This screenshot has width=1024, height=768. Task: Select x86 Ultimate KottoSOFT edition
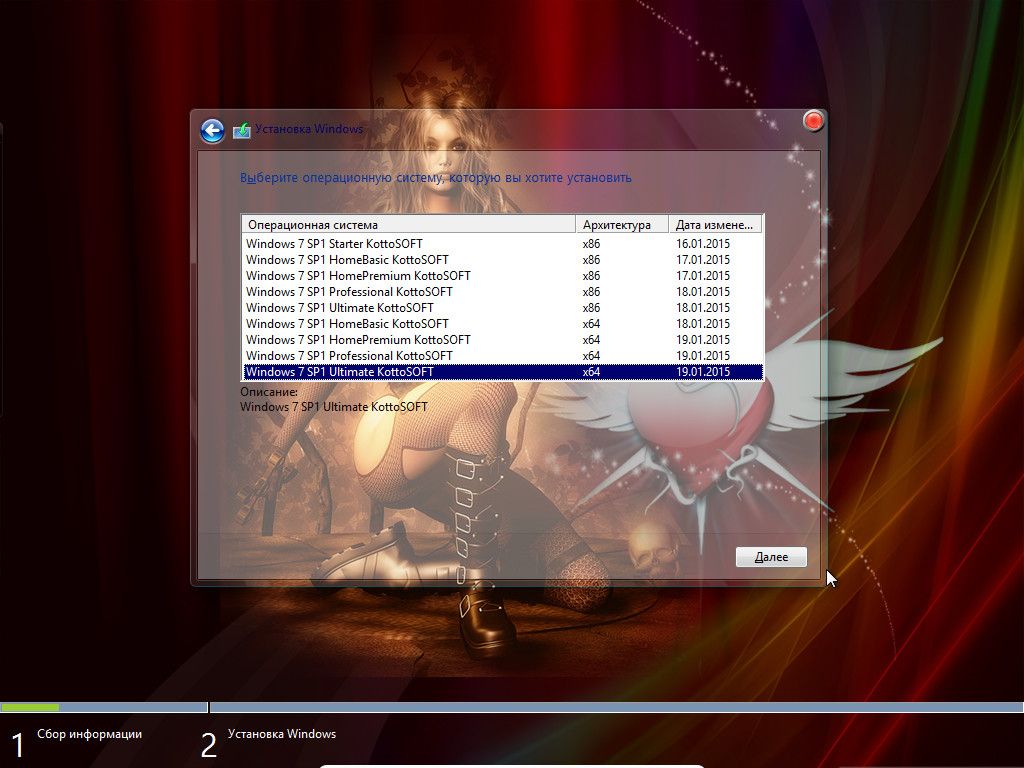[502, 308]
